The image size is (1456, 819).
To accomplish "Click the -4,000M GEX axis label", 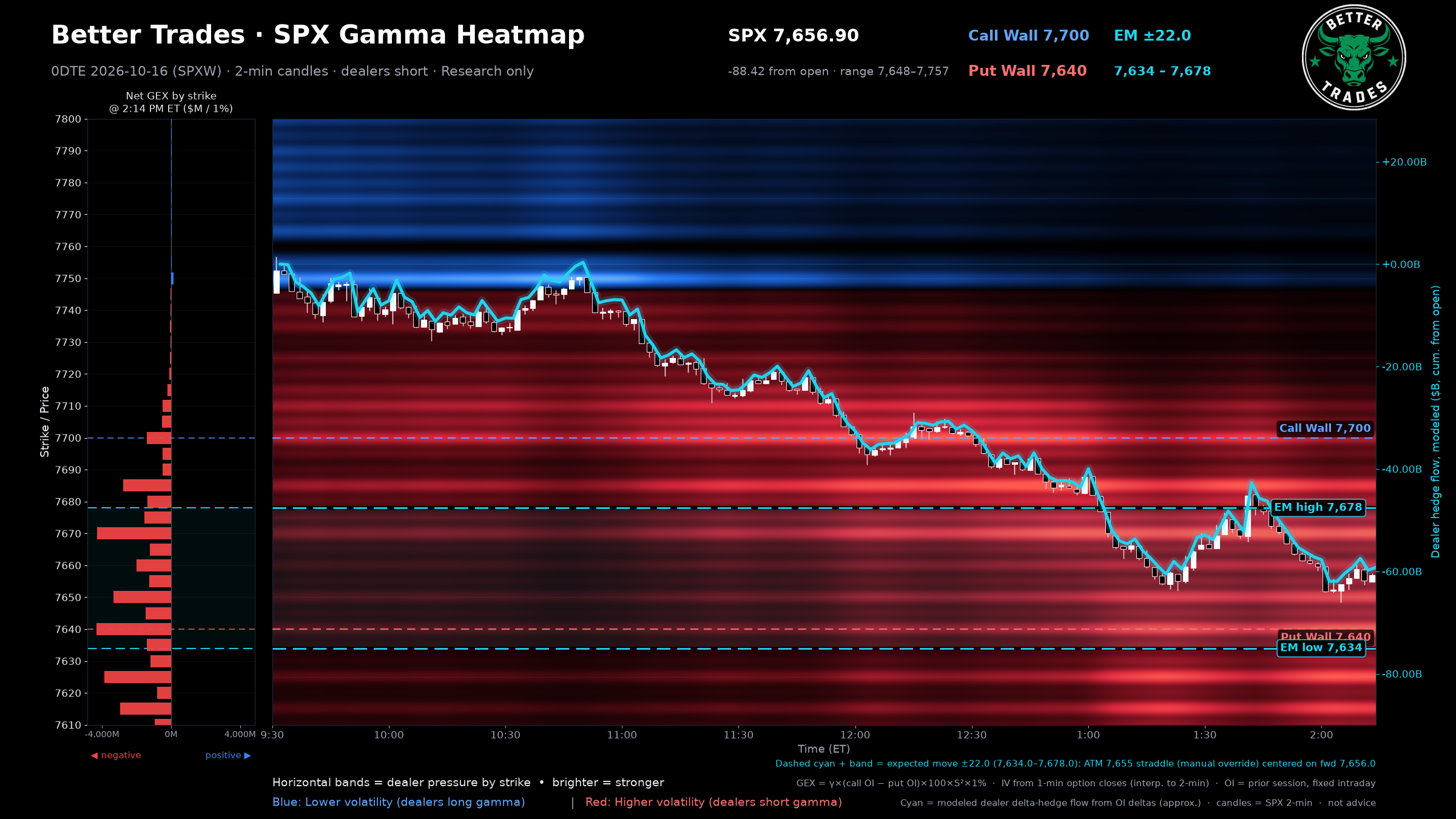I will pos(102,735).
